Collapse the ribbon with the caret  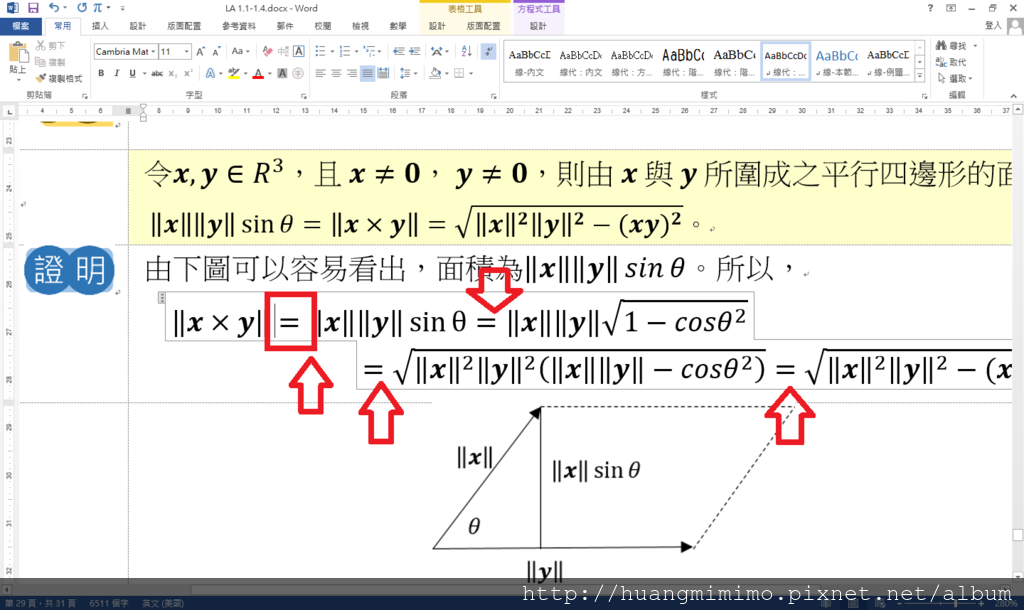coord(1013,96)
